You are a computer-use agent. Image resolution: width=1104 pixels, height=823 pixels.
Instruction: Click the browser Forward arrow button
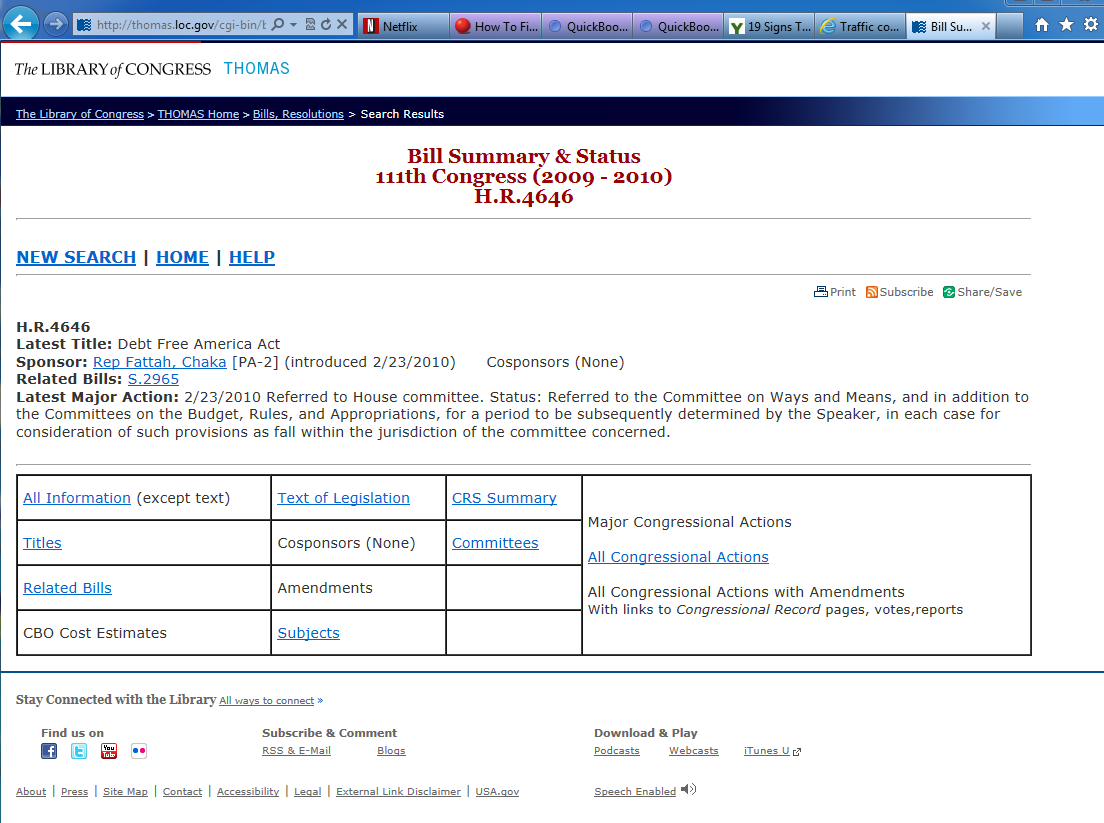56,24
